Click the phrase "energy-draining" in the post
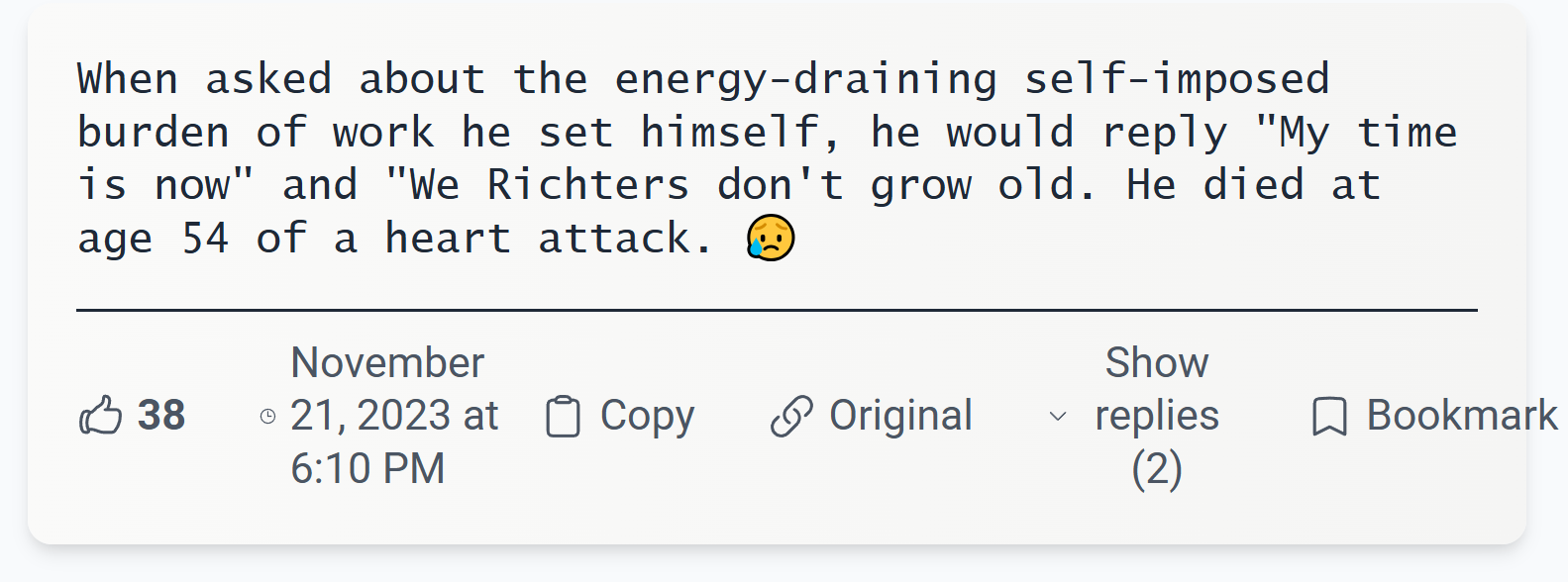The width and height of the screenshot is (1568, 582). [x=805, y=79]
